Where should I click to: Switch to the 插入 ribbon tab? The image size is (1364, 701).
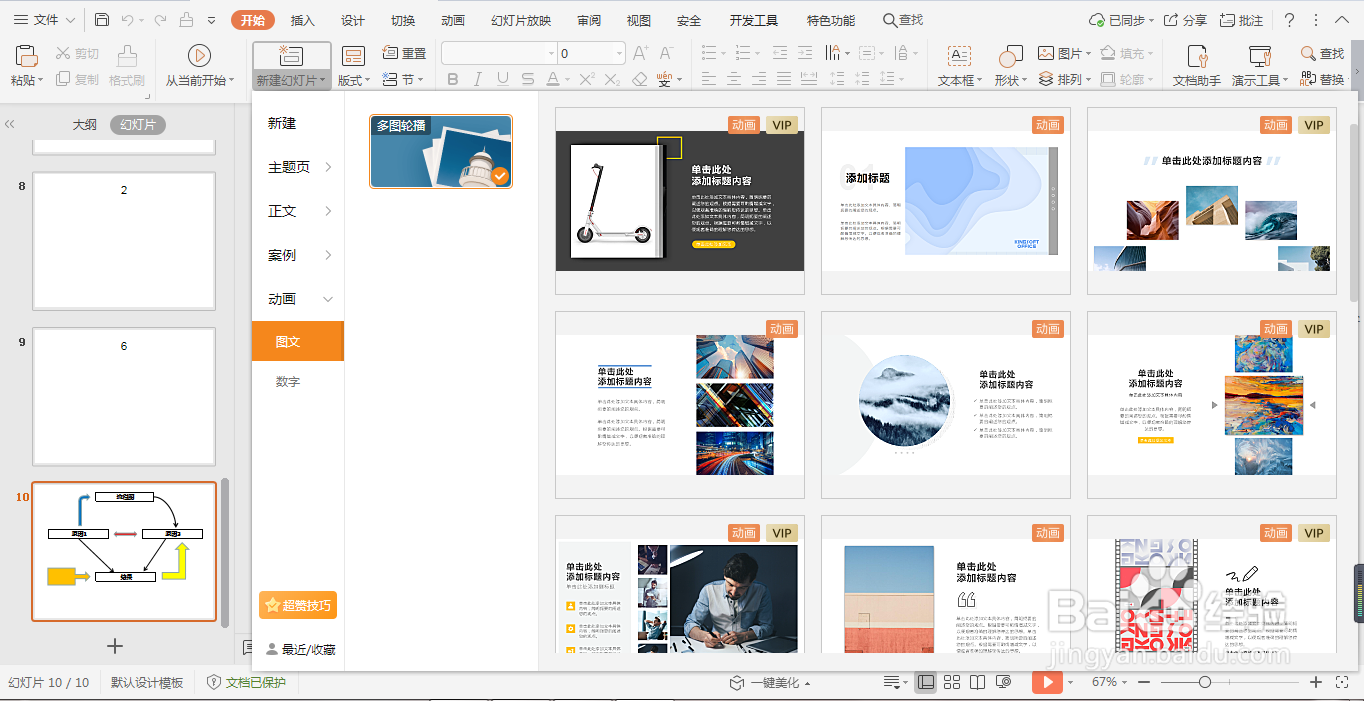(x=301, y=19)
